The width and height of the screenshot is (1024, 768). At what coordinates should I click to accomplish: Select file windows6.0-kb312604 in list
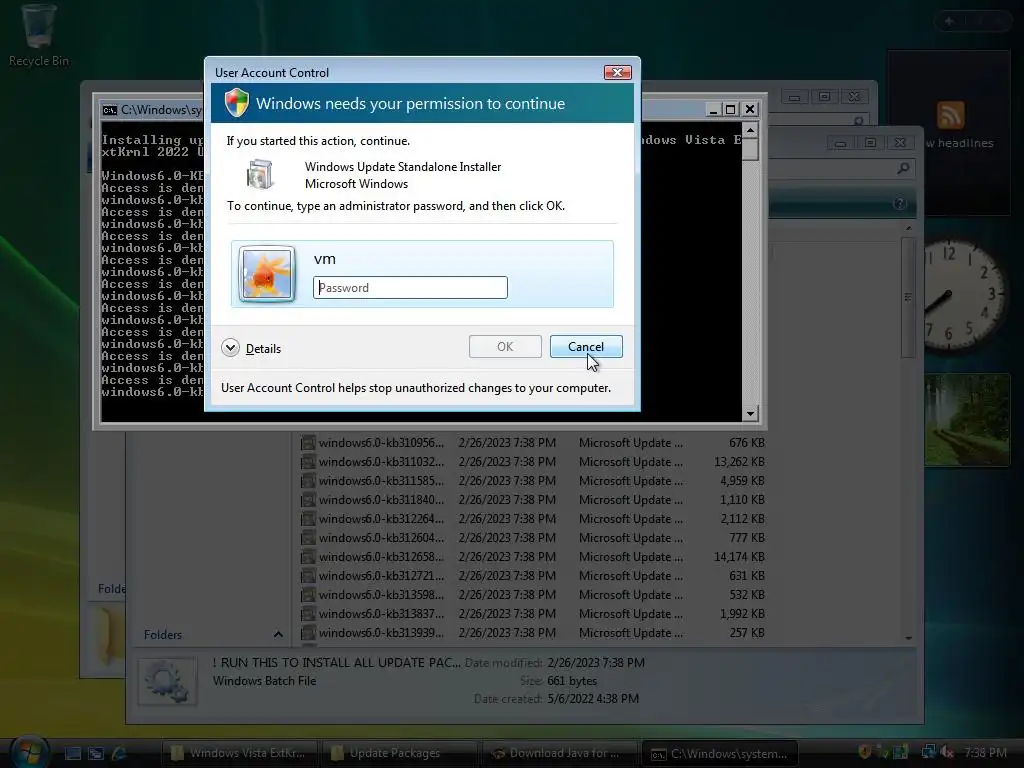point(532,537)
